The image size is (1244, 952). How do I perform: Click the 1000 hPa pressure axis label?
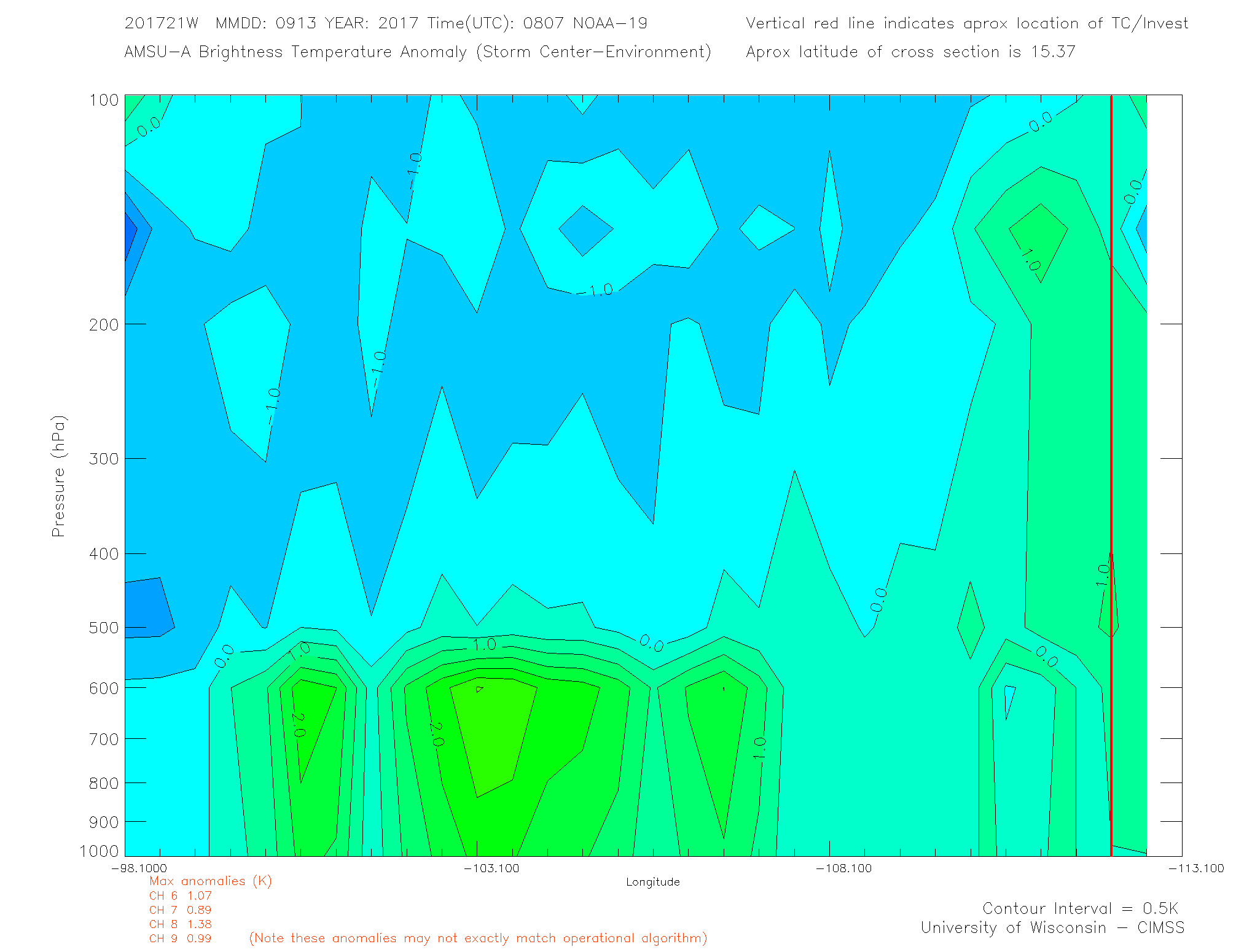[99, 851]
